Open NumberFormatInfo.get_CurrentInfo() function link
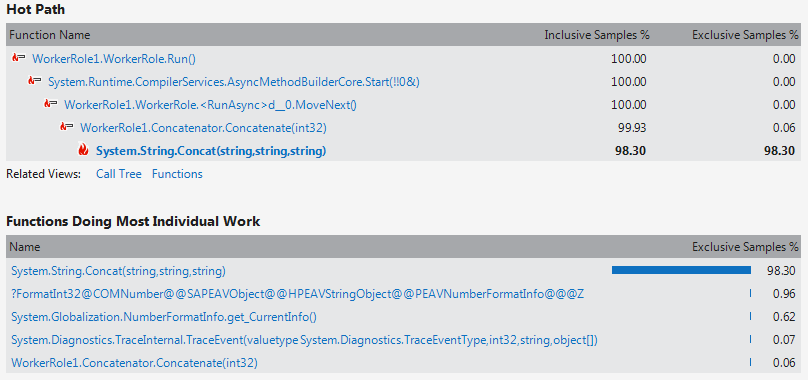Image resolution: width=808 pixels, height=380 pixels. pos(163,317)
